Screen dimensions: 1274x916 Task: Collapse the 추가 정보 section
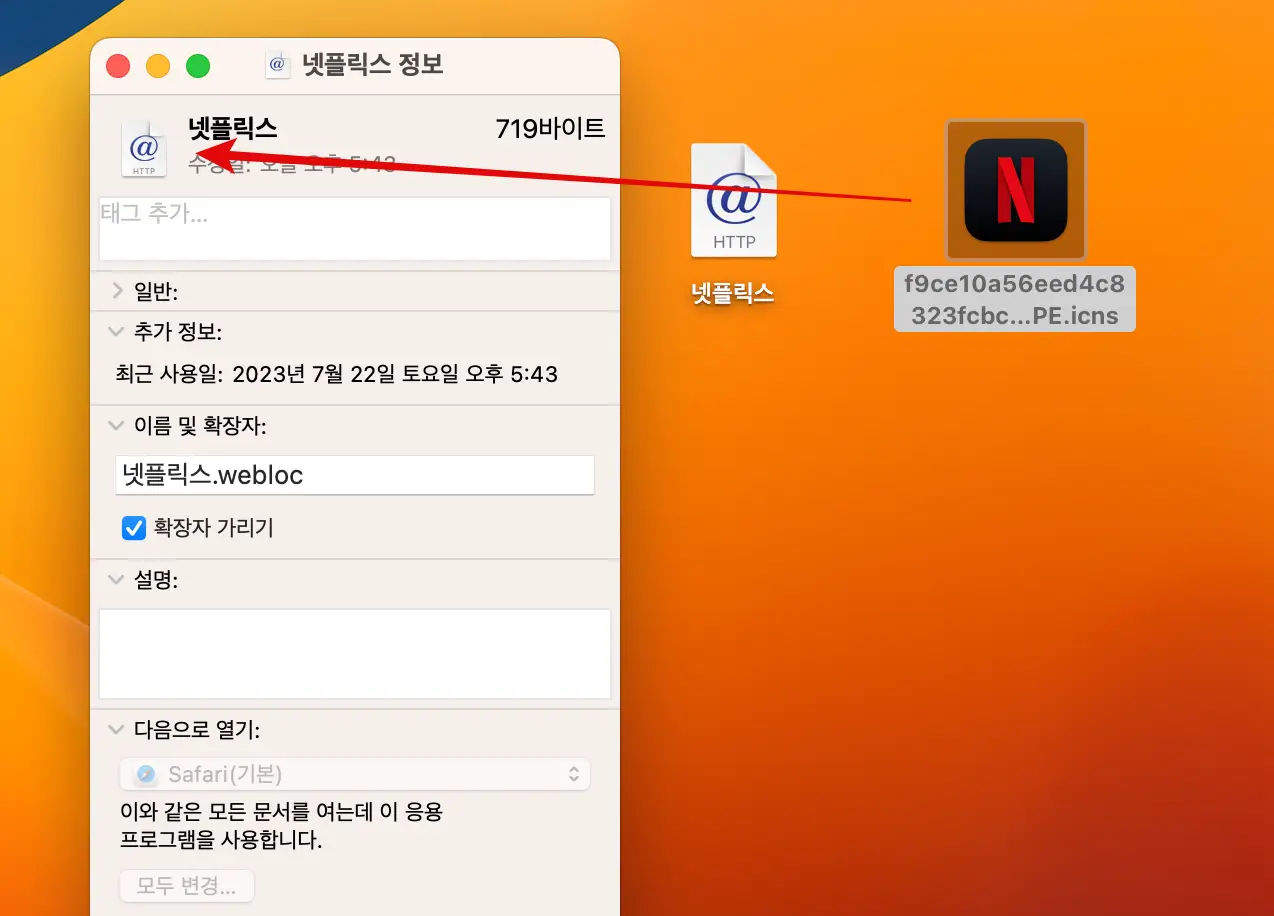[118, 332]
